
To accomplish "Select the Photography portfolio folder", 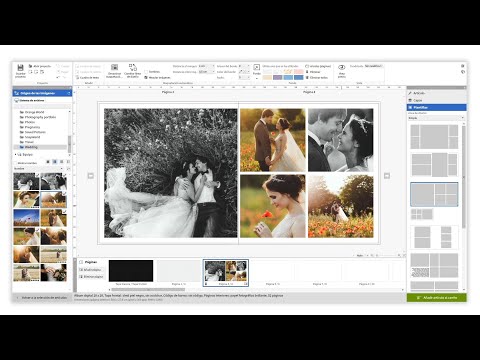I will point(40,117).
